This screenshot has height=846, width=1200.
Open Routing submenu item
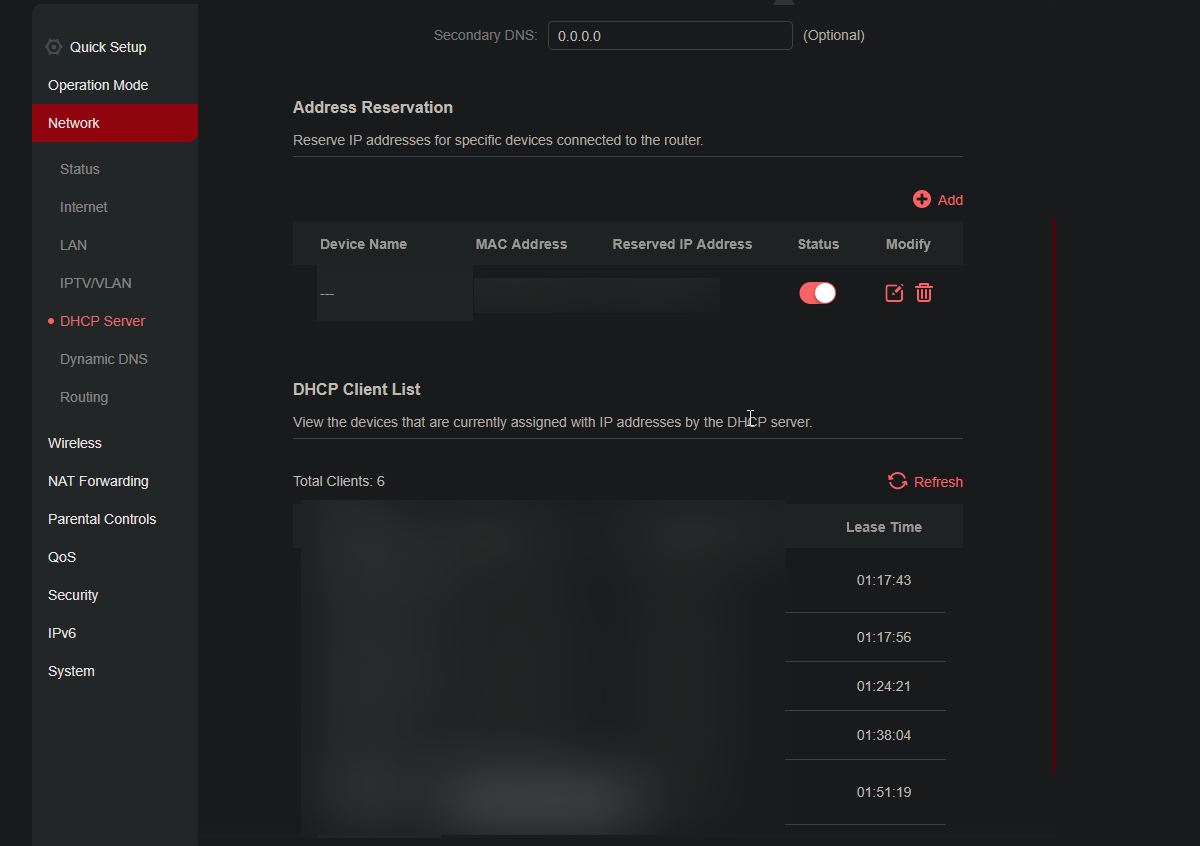tap(84, 397)
